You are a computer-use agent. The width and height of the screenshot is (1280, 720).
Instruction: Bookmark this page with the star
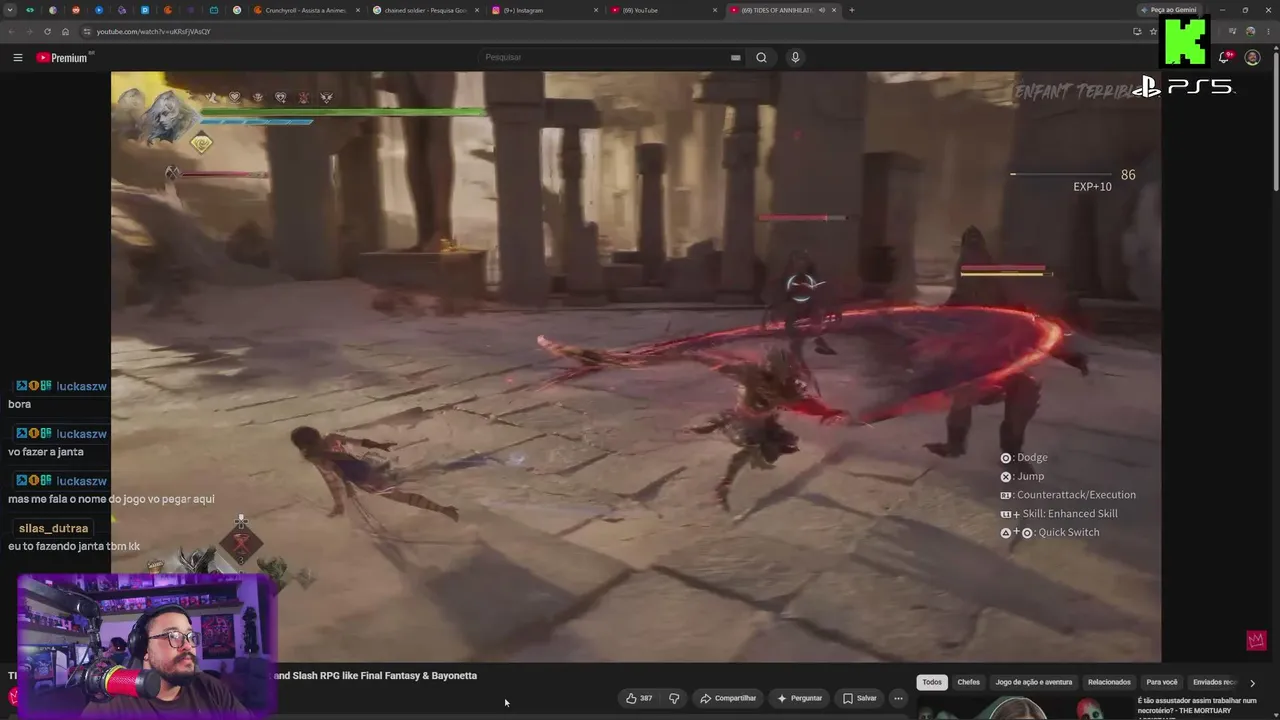[x=1152, y=31]
